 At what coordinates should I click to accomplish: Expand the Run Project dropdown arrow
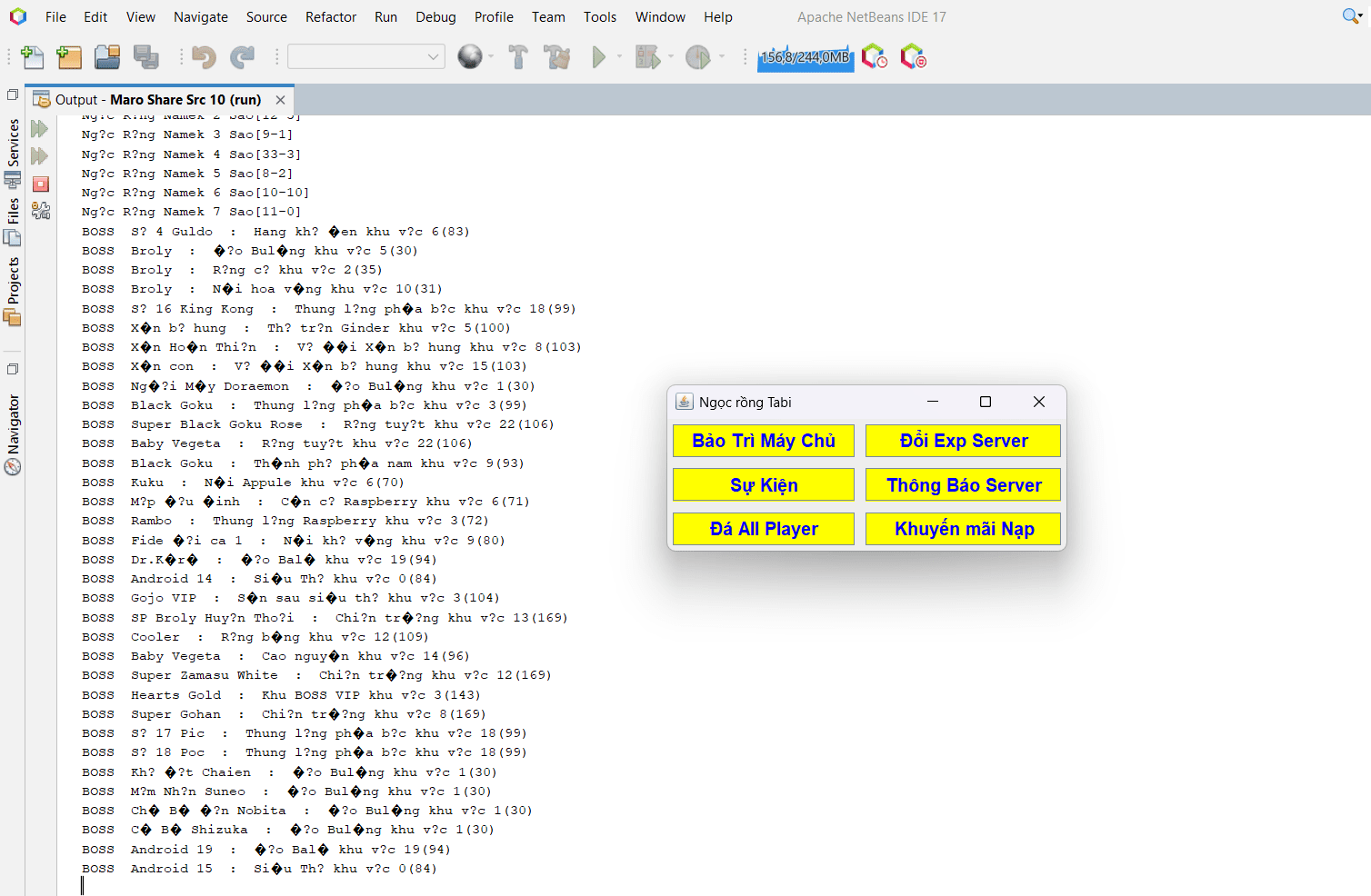pos(620,57)
